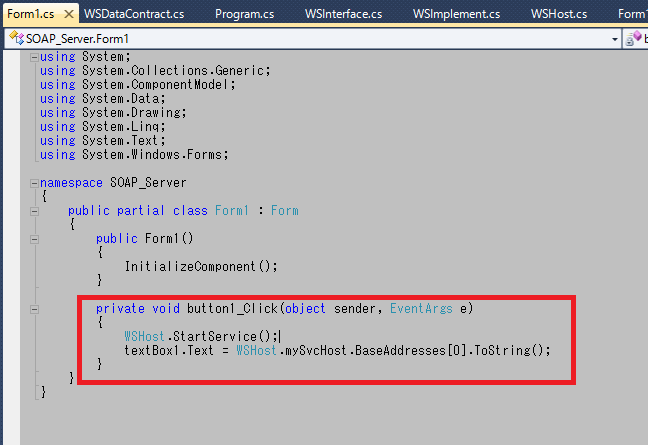
Task: Switch to the WSInterface.cs tab
Action: tap(343, 14)
